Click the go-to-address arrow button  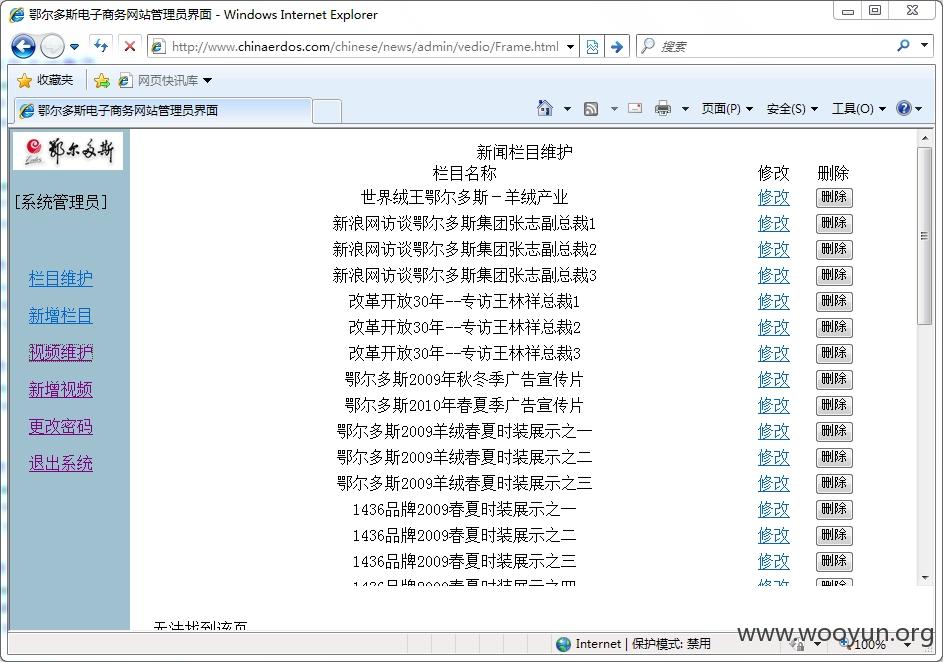(617, 46)
